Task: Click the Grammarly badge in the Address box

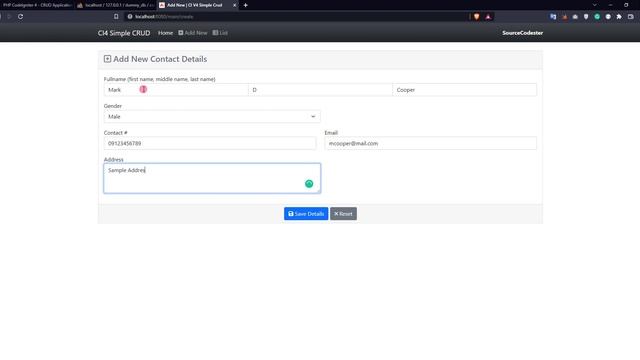Action: [x=309, y=184]
